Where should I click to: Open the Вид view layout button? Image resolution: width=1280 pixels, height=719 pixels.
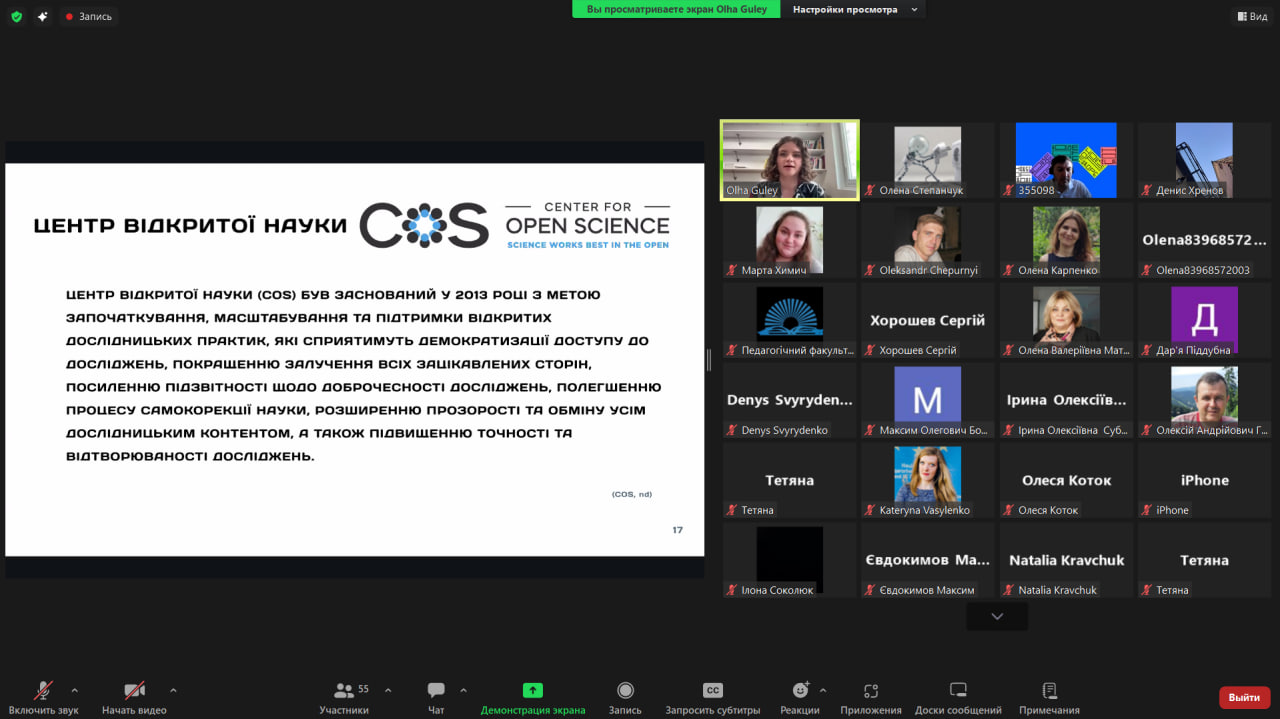point(1251,16)
